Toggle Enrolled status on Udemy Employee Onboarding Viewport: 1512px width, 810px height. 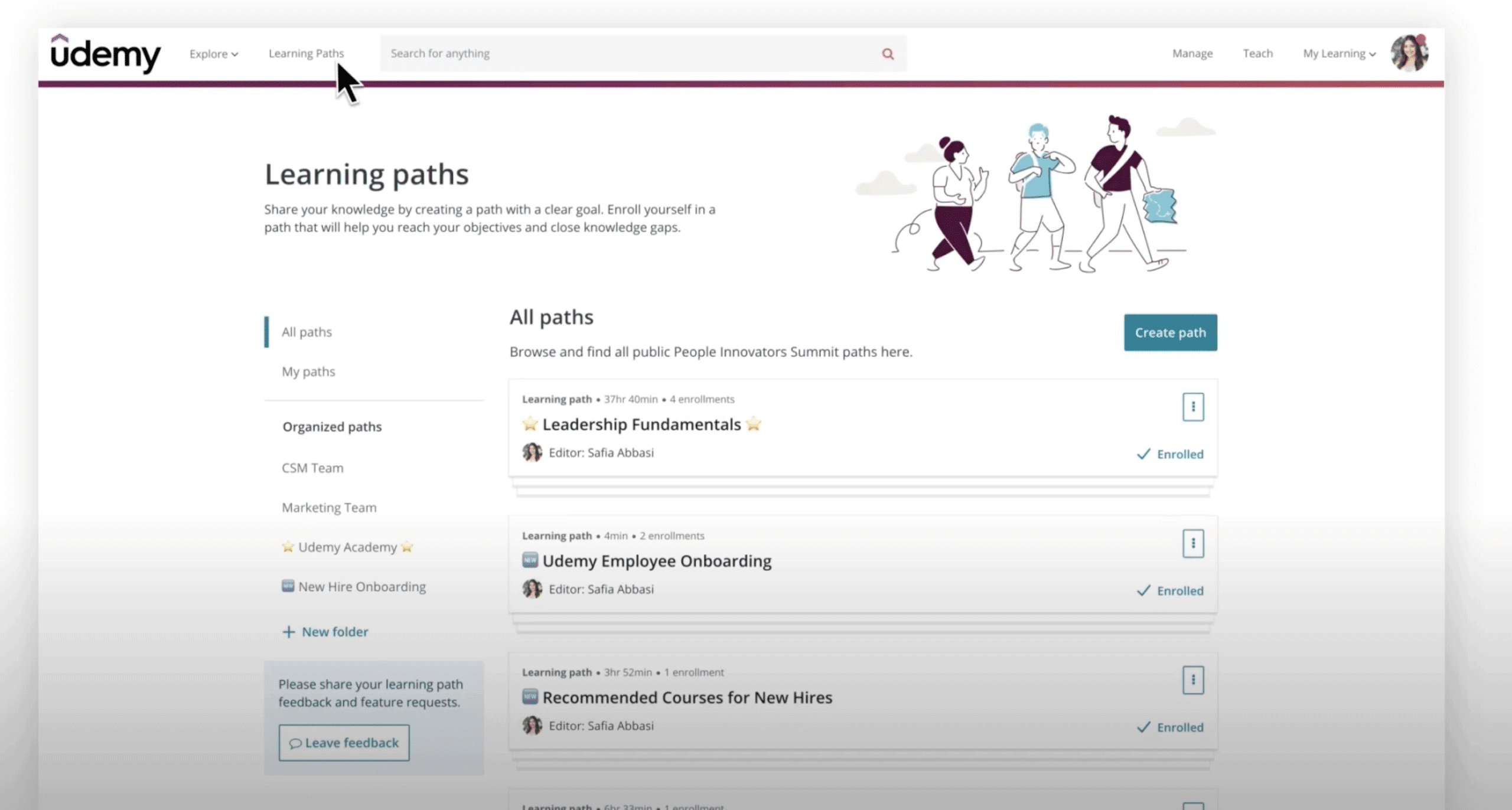(1170, 590)
